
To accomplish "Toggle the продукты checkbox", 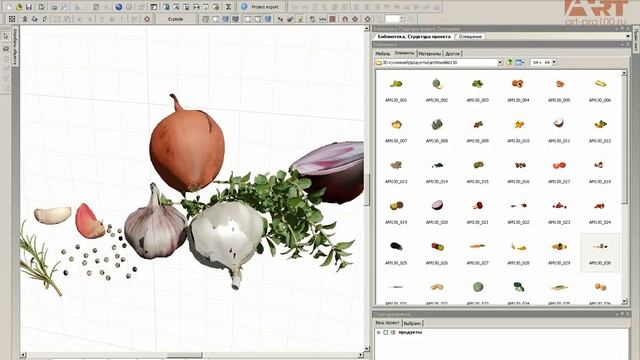I will pyautogui.click(x=386, y=333).
